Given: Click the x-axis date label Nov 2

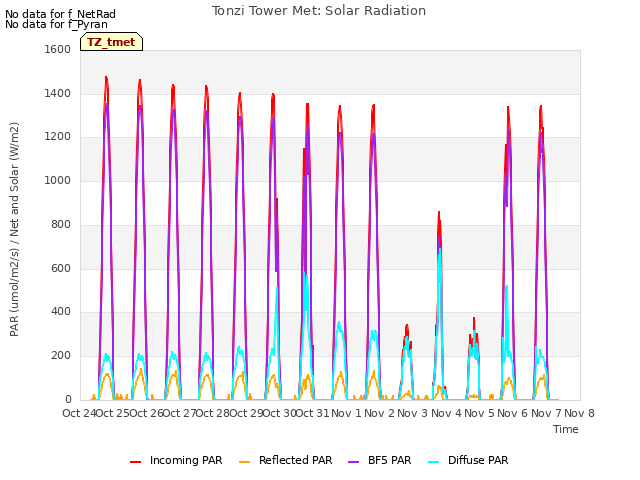Looking at the screenshot, I should 379,413.
